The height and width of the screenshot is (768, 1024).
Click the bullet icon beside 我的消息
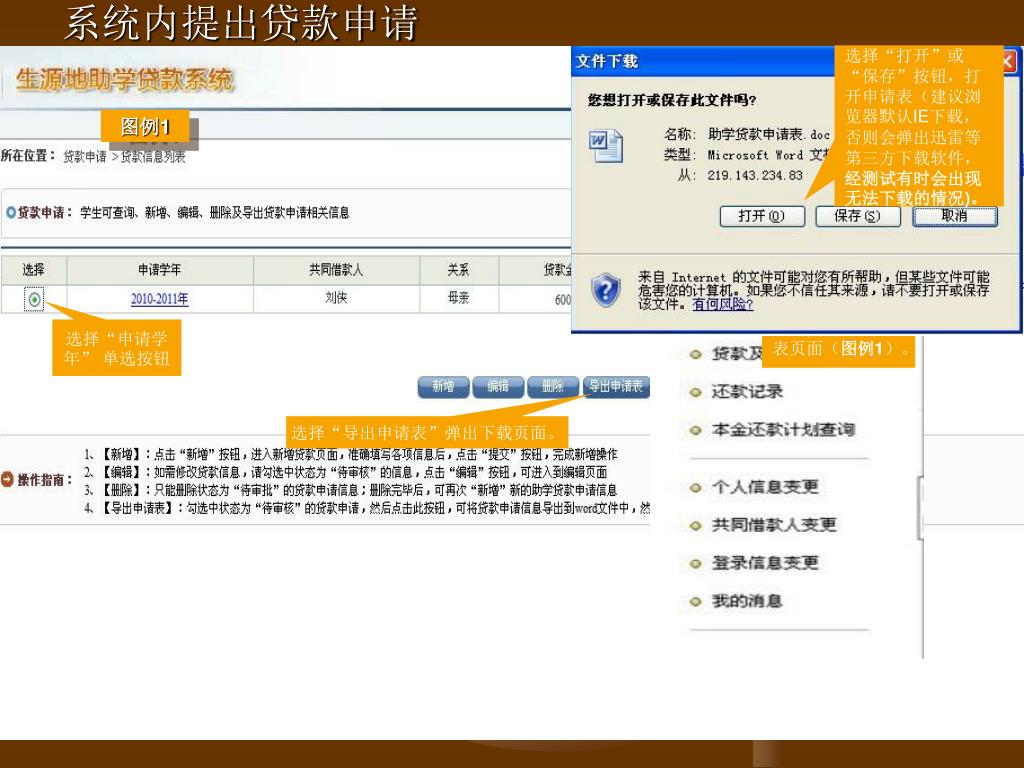click(x=696, y=601)
